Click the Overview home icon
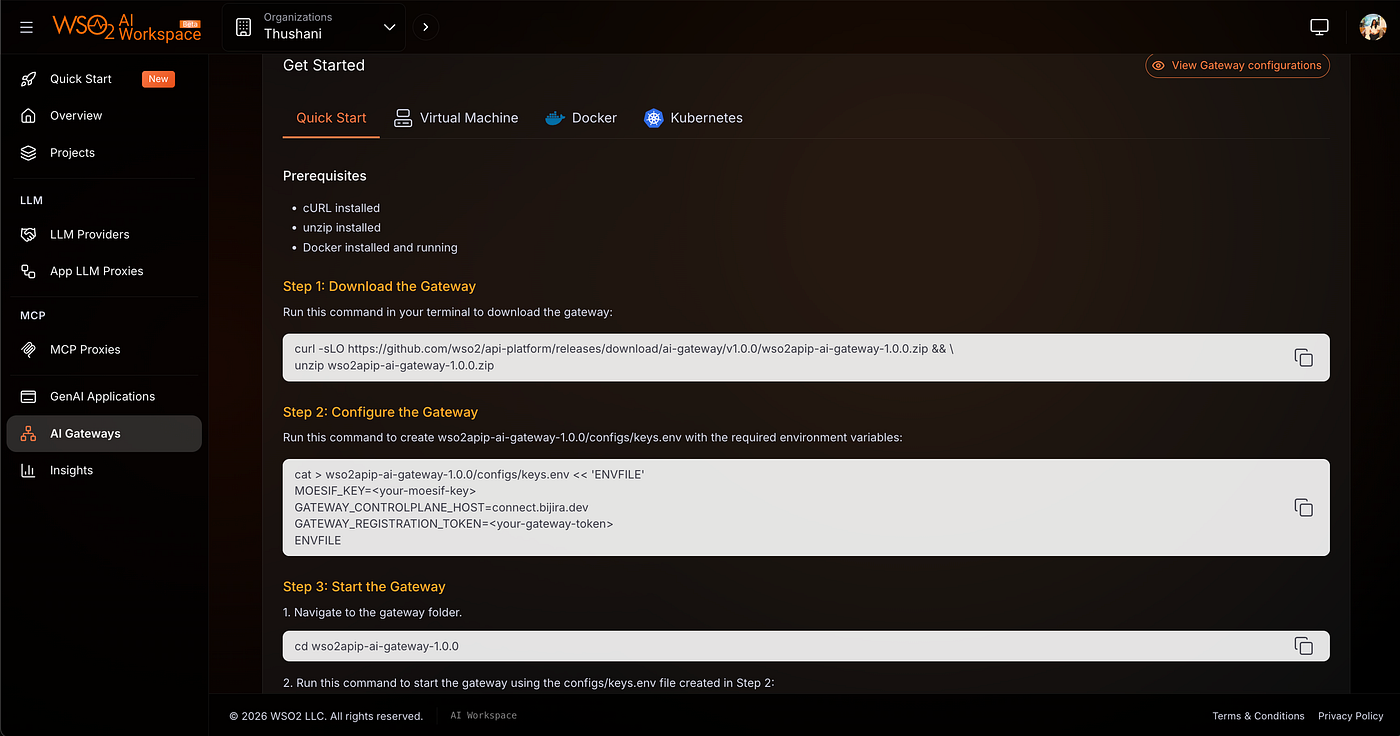 pyautogui.click(x=29, y=116)
